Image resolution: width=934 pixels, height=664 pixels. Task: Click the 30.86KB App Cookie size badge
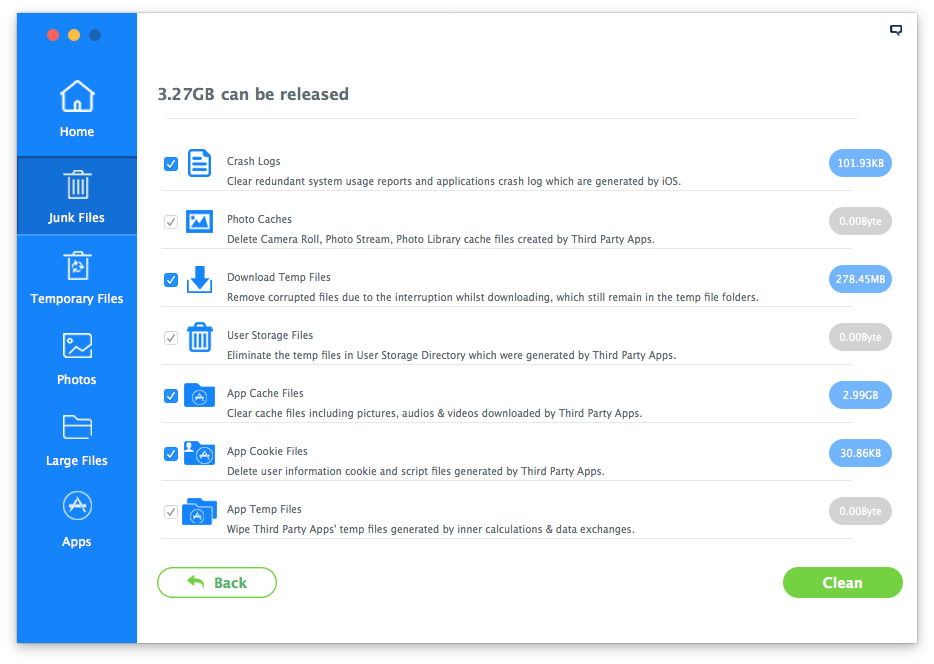(x=860, y=453)
